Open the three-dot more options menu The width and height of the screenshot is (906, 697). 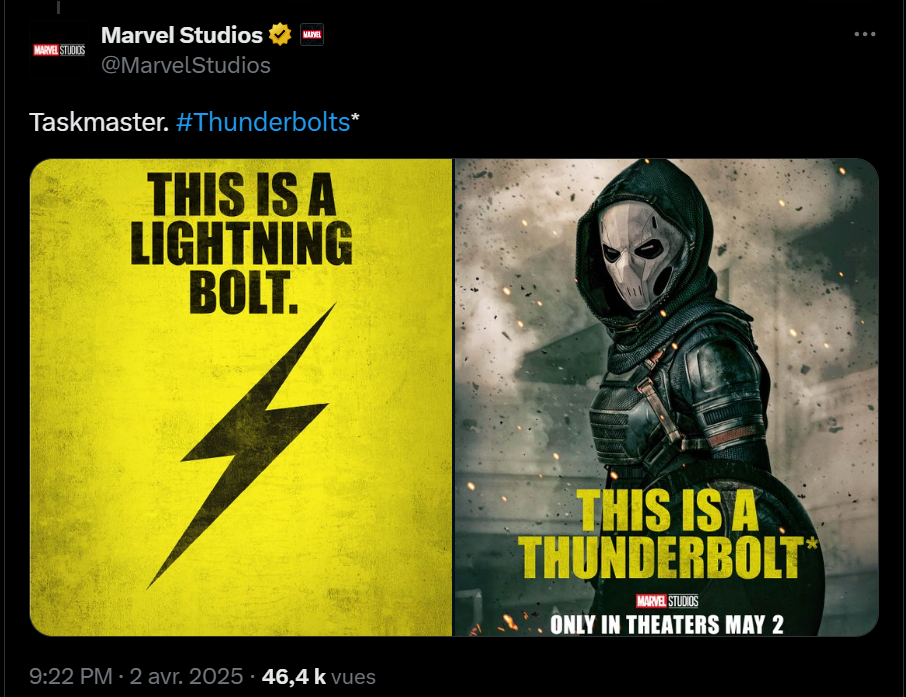coord(864,34)
